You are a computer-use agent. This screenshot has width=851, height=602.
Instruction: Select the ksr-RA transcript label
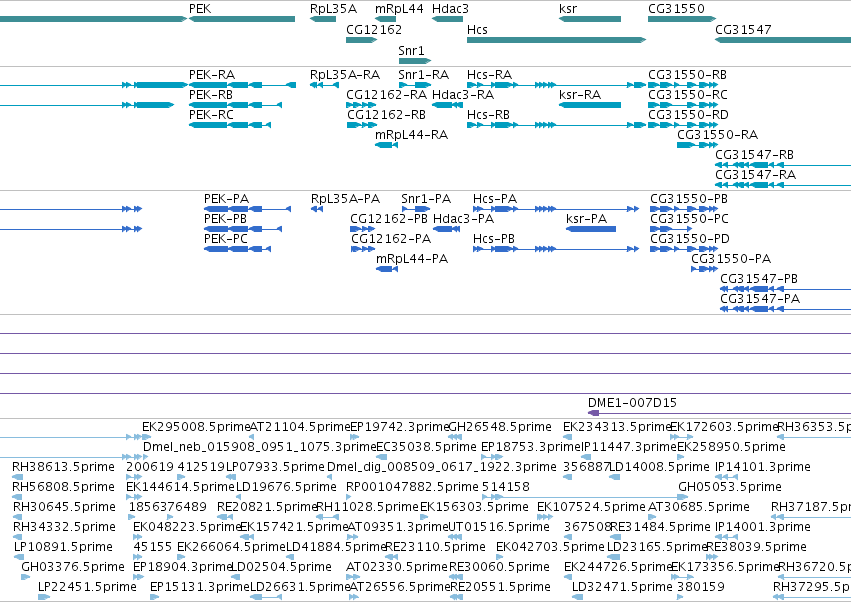580,94
